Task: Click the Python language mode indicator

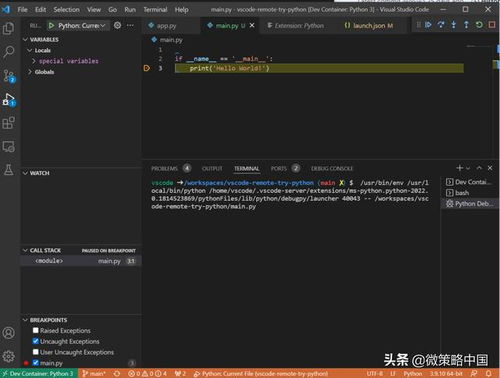Action: [x=413, y=374]
